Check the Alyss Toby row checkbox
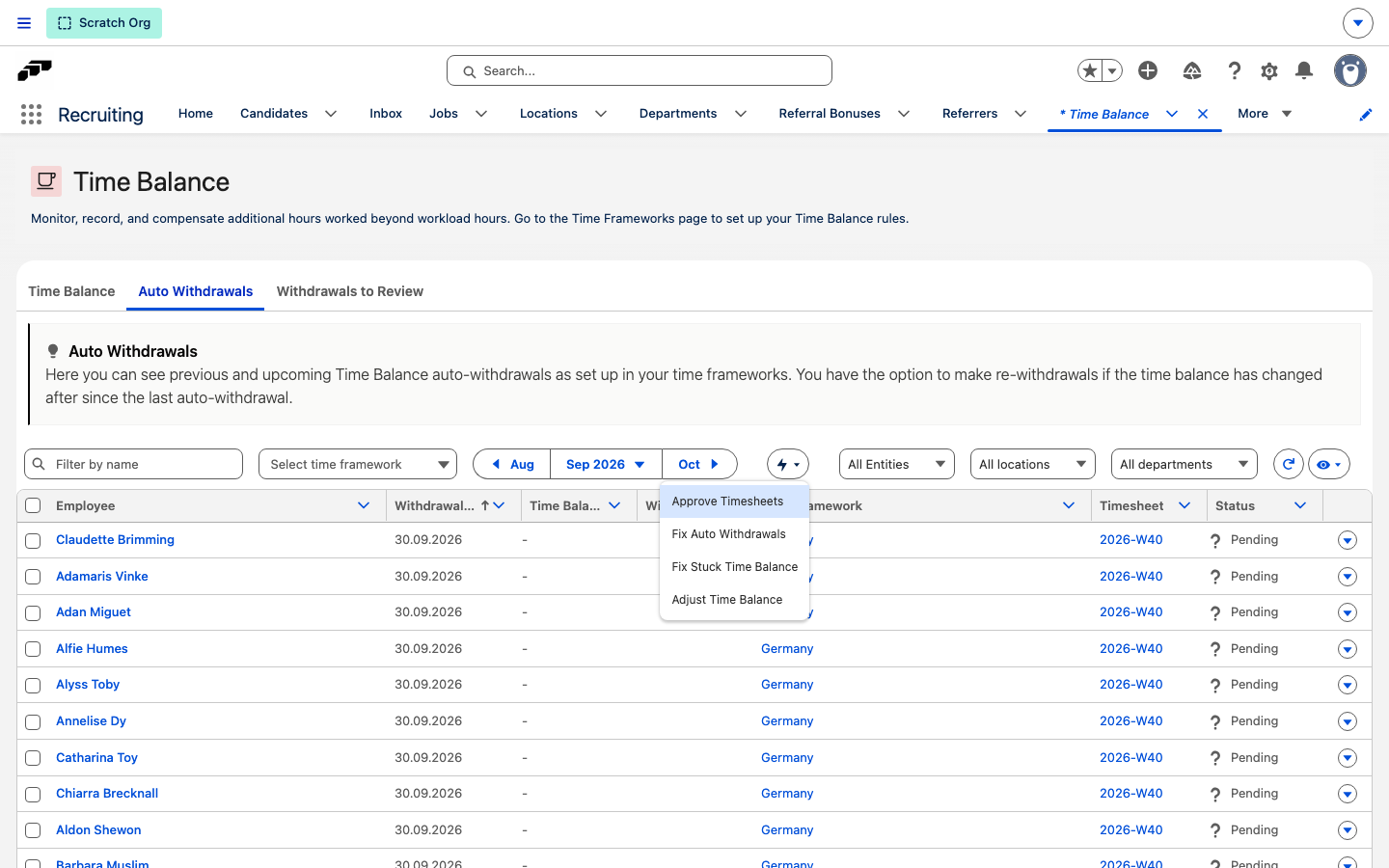The height and width of the screenshot is (868, 1389). point(33,686)
